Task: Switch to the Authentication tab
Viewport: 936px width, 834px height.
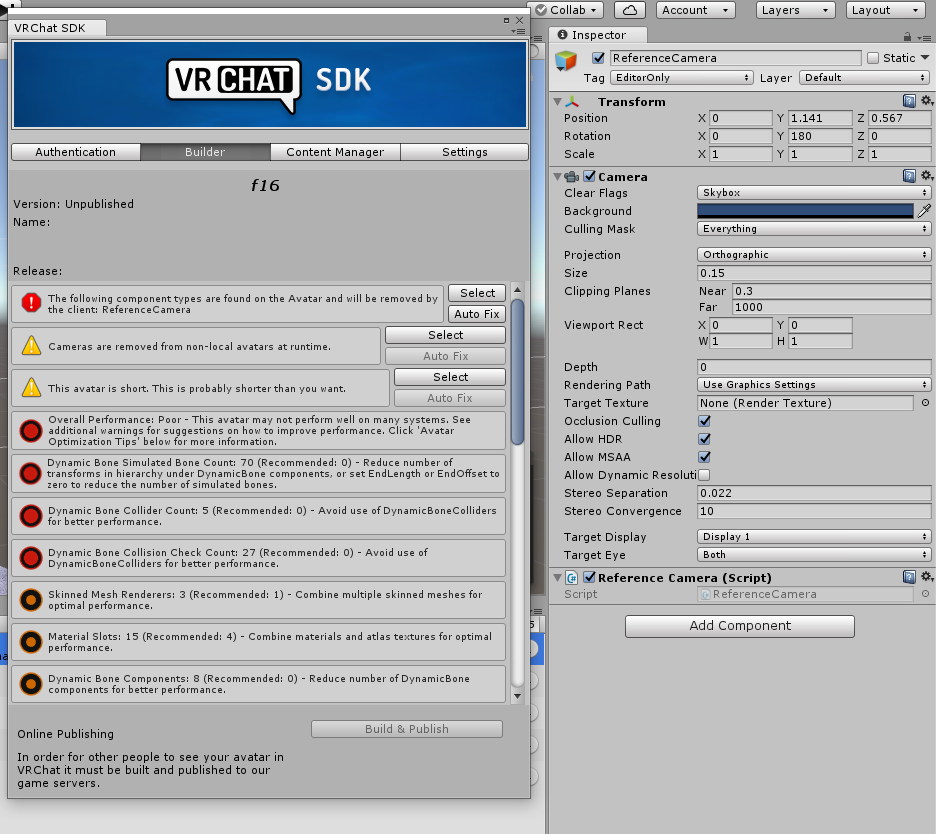Action: pyautogui.click(x=76, y=152)
